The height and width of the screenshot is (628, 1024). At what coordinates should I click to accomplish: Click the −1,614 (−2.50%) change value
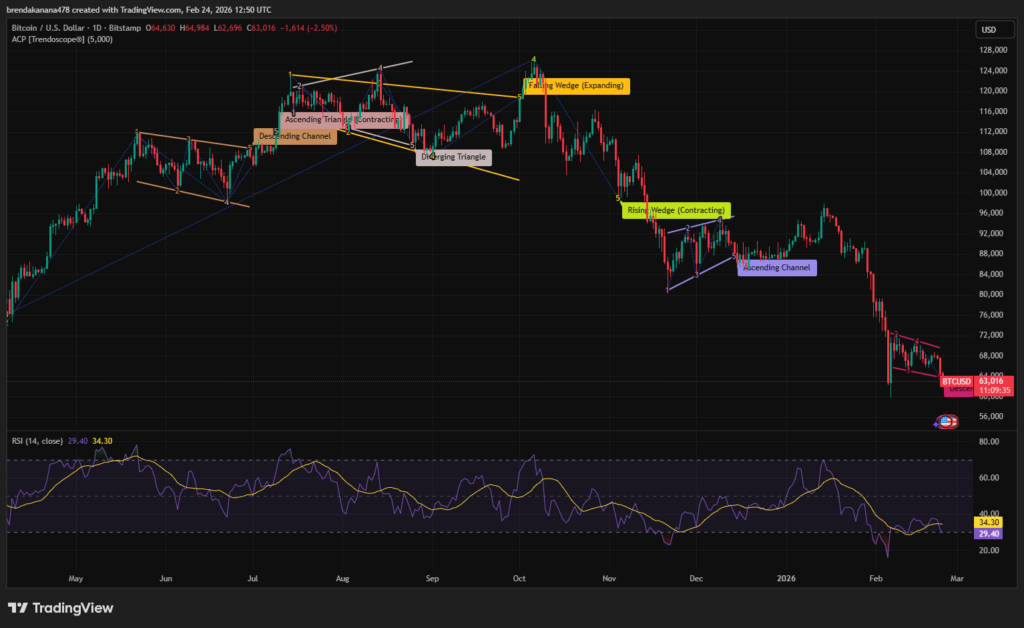[309, 28]
